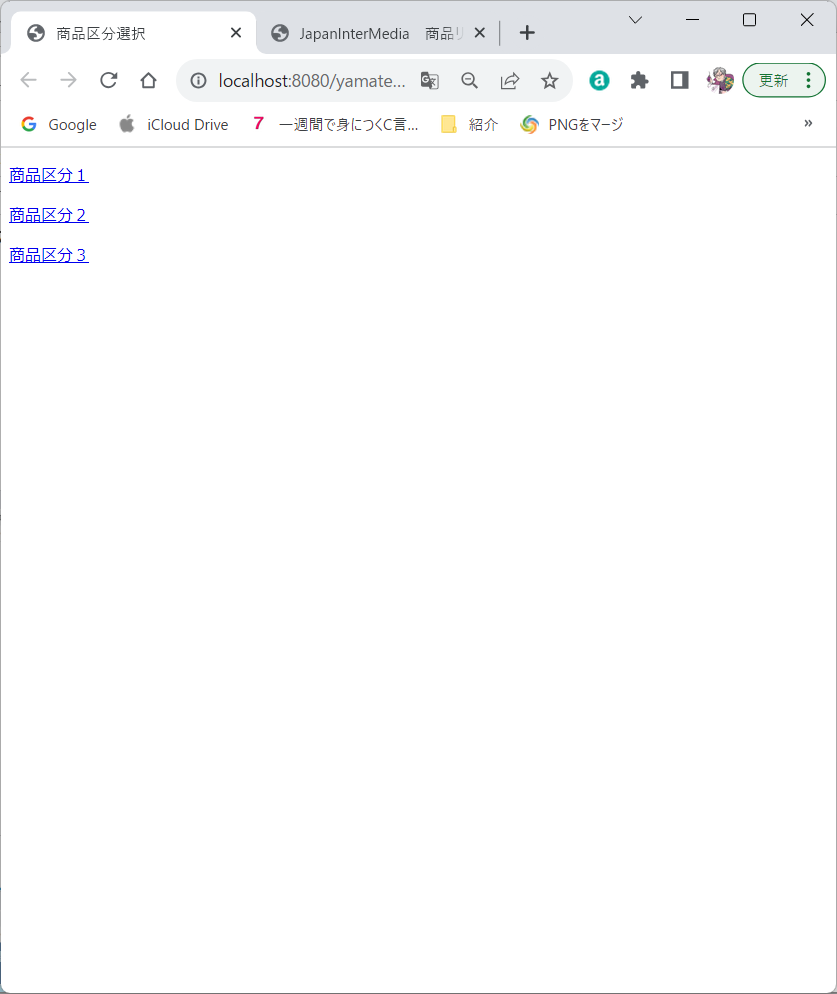Open Google Translate page option
Screen dimensions: 837x994
click(430, 81)
